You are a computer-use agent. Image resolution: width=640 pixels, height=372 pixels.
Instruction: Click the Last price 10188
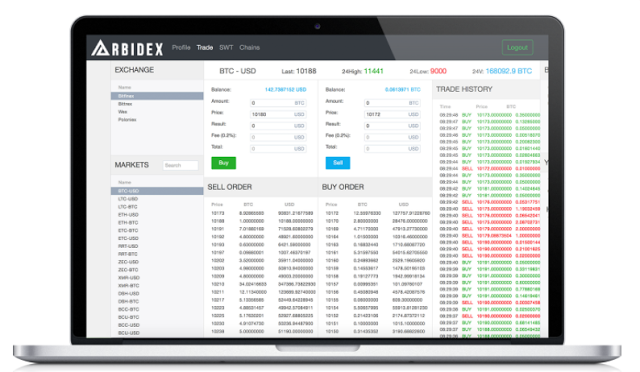coord(306,71)
